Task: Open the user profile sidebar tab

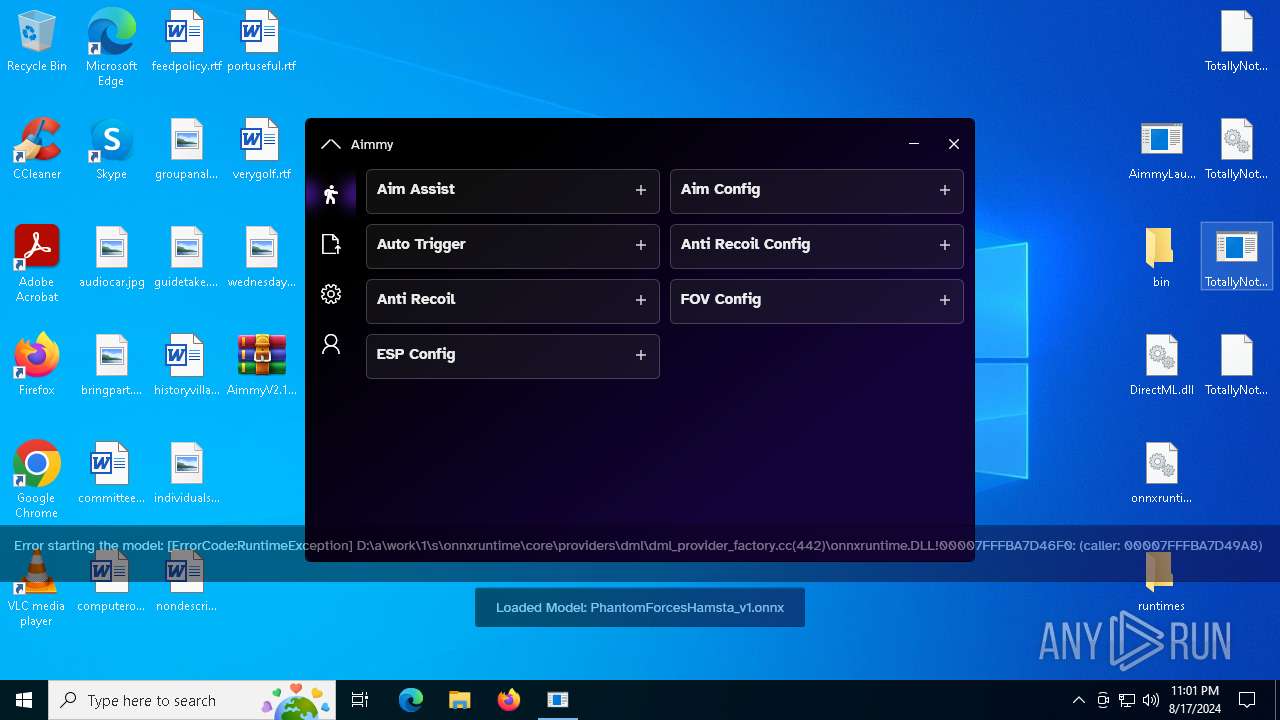Action: tap(331, 344)
